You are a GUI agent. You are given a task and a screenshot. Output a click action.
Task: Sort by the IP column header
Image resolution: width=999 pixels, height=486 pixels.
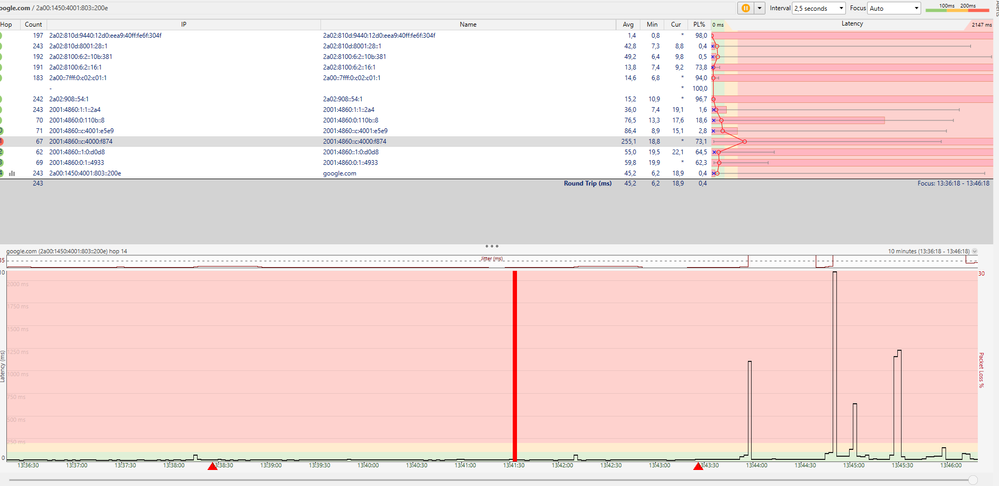(183, 24)
